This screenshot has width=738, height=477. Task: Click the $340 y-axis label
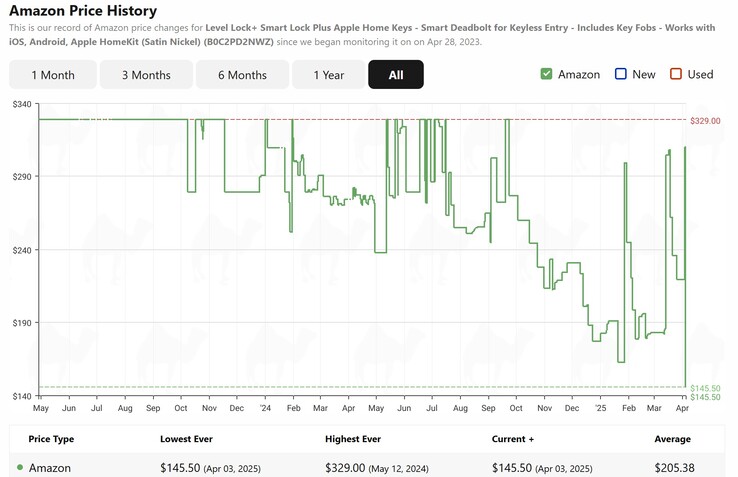coord(22,104)
